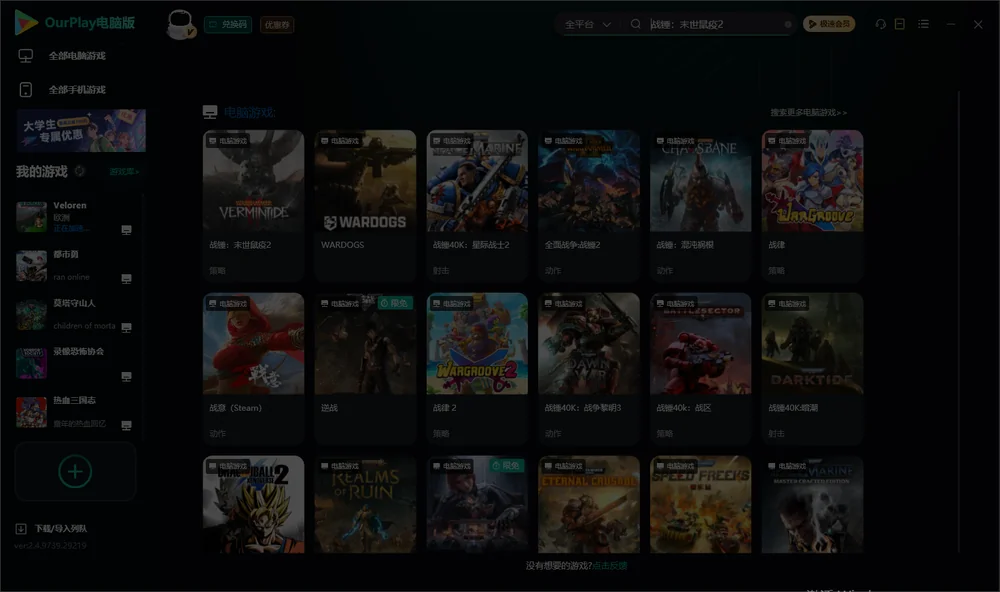This screenshot has width=1000, height=592.
Task: Click the 电脑游戏 tag on WARDOGS card
Action: [x=340, y=141]
